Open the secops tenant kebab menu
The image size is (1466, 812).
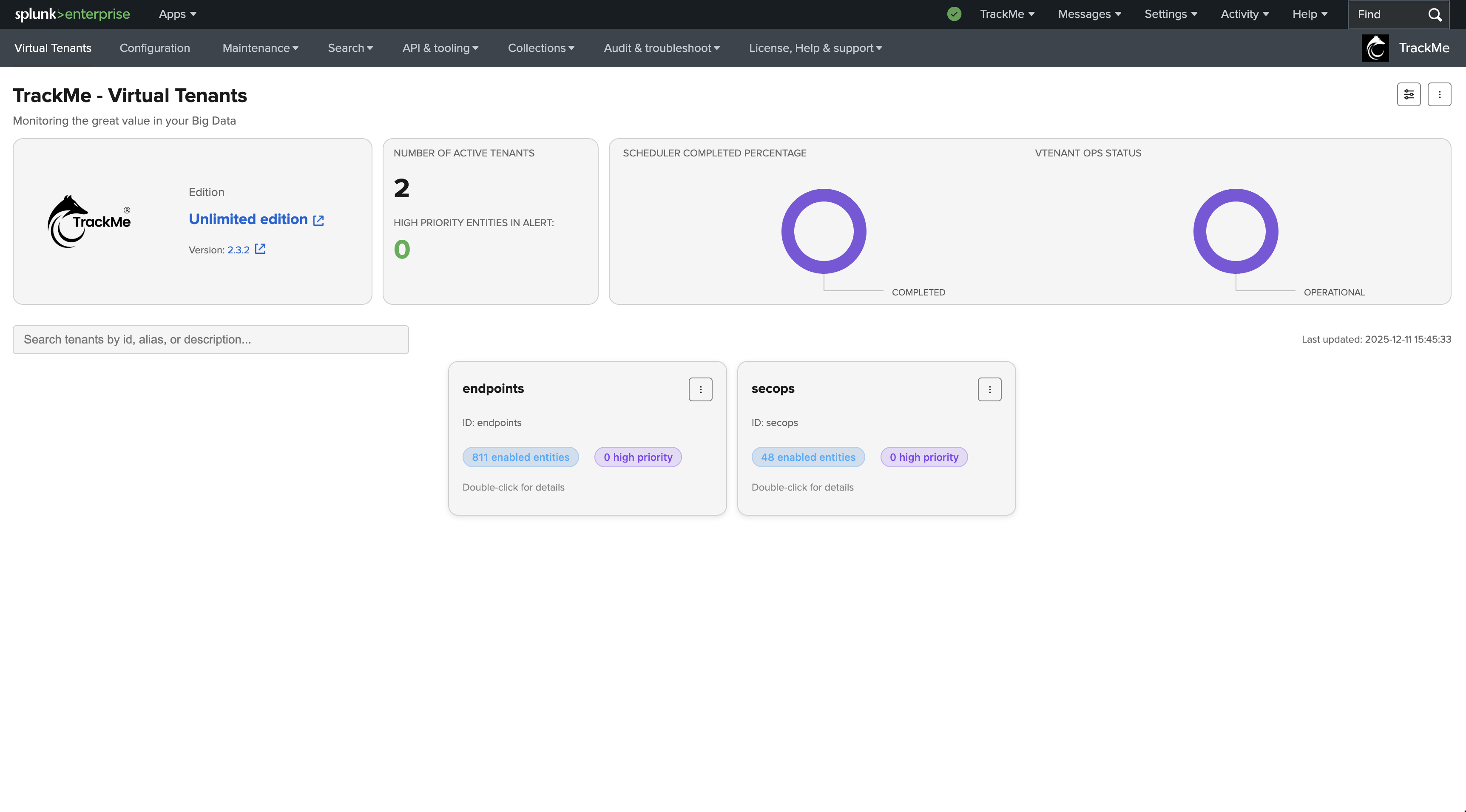coord(989,390)
